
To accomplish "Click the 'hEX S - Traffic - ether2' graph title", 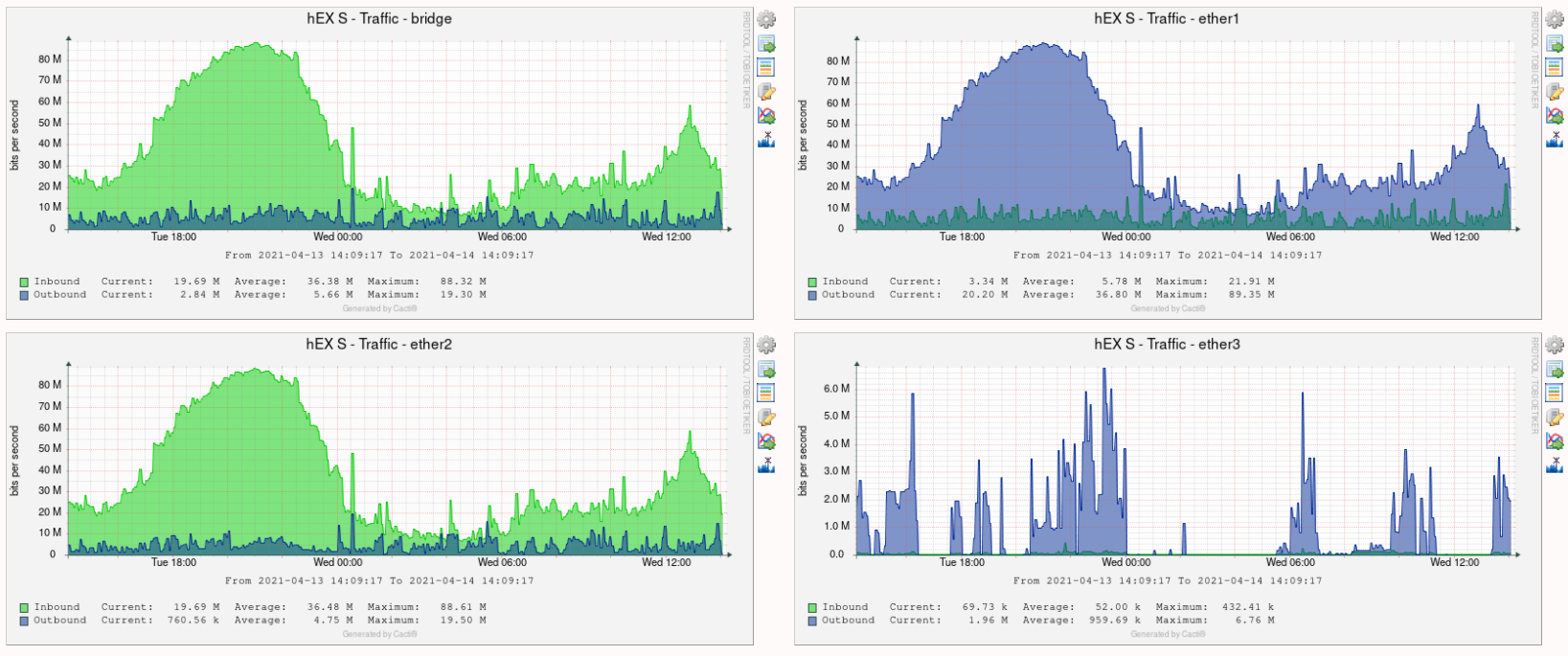I will click(378, 344).
